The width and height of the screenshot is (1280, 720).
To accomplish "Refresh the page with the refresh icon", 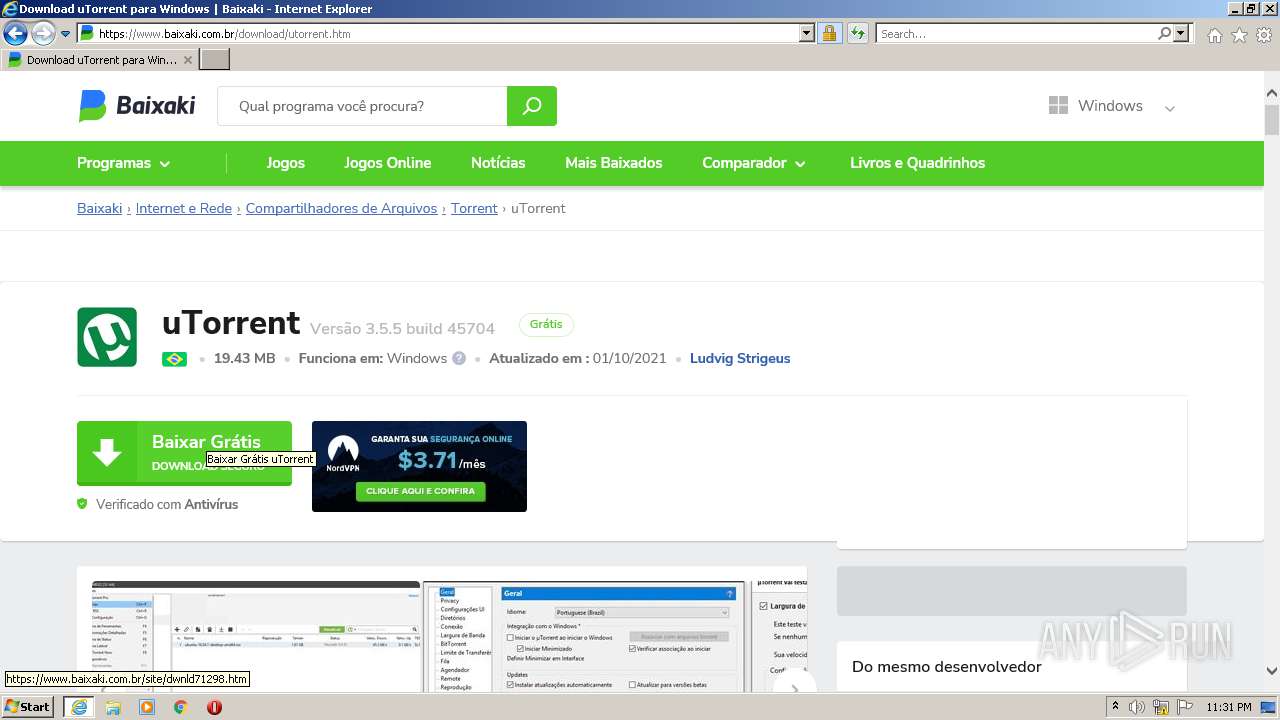I will click(x=857, y=33).
